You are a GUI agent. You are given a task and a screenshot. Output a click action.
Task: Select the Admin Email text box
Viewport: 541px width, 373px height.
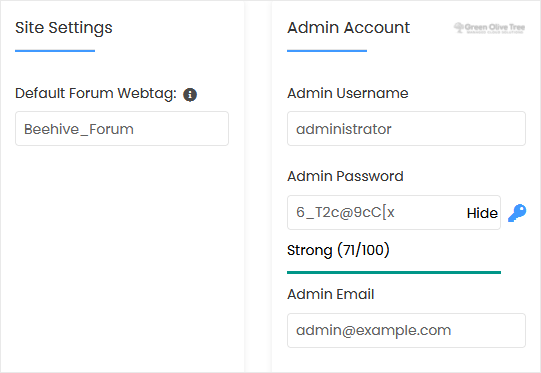406,330
